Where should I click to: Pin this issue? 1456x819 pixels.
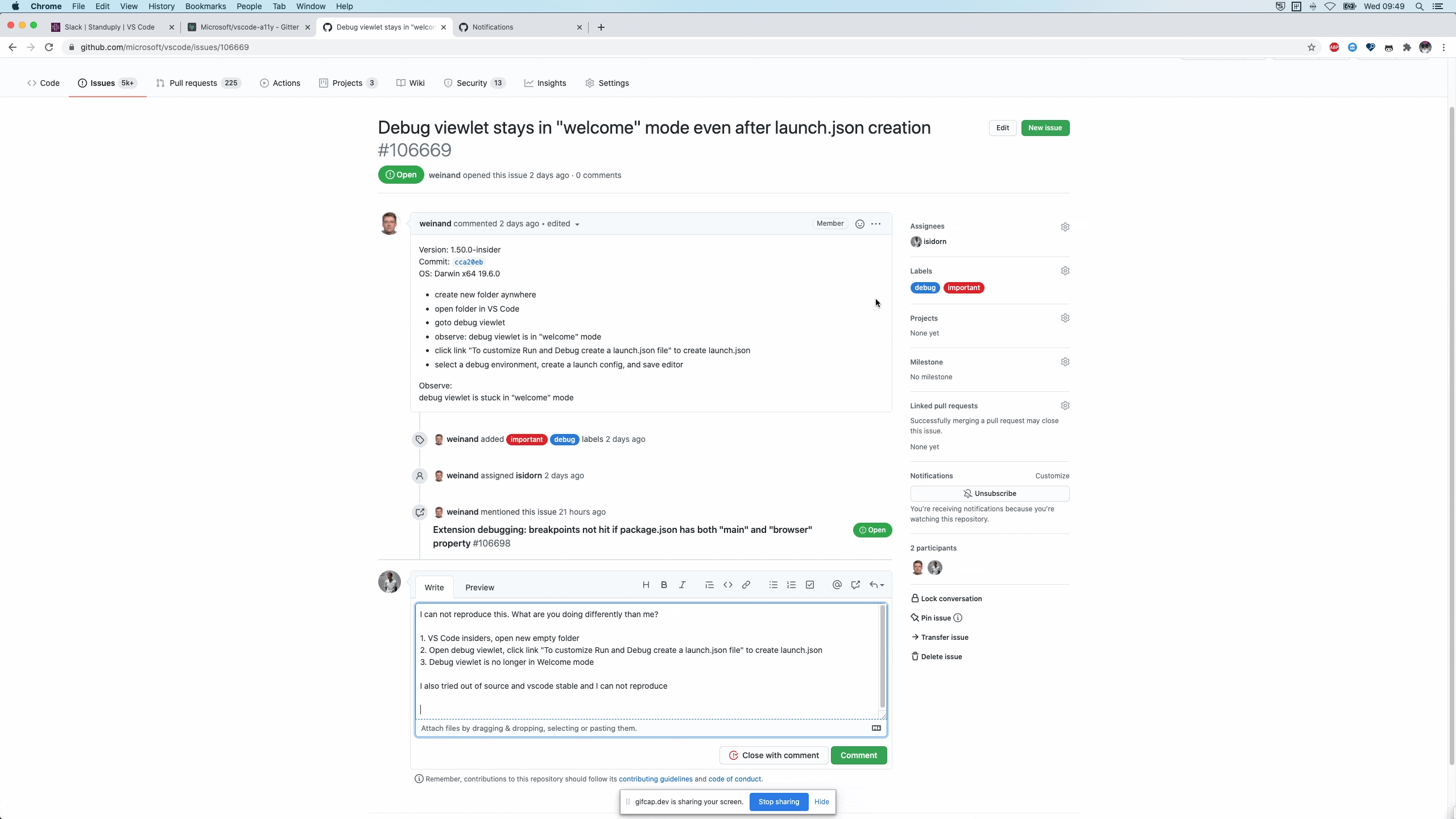tap(934, 618)
